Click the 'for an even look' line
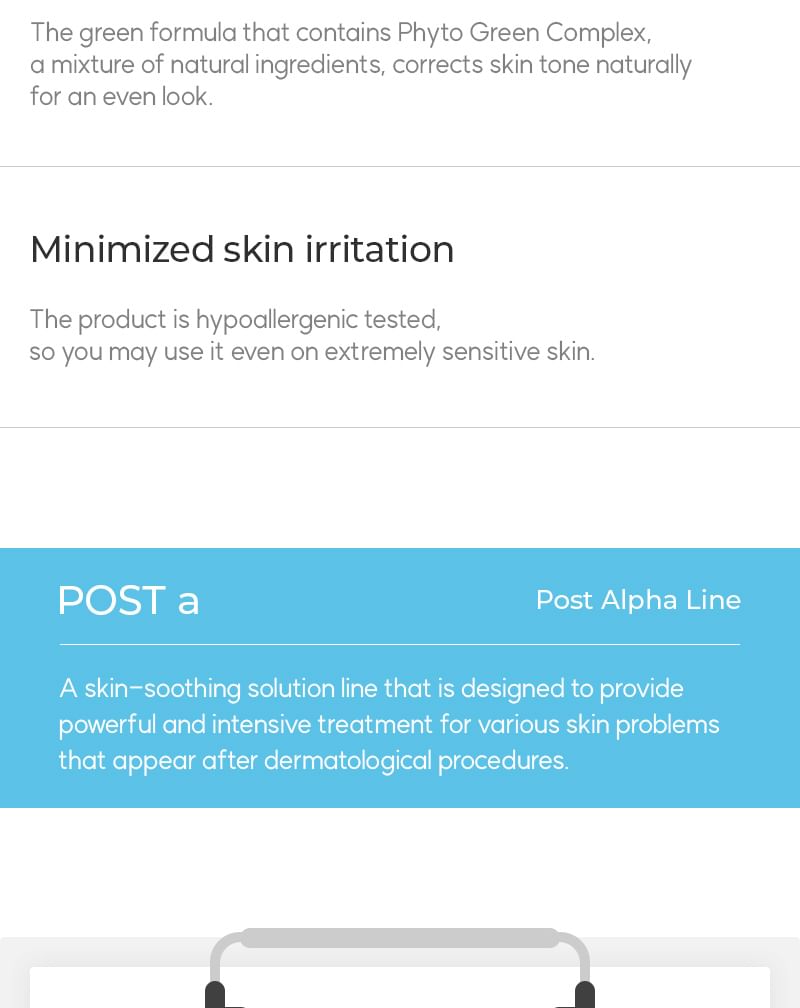Screen dimensions: 800x1008 [x=121, y=98]
